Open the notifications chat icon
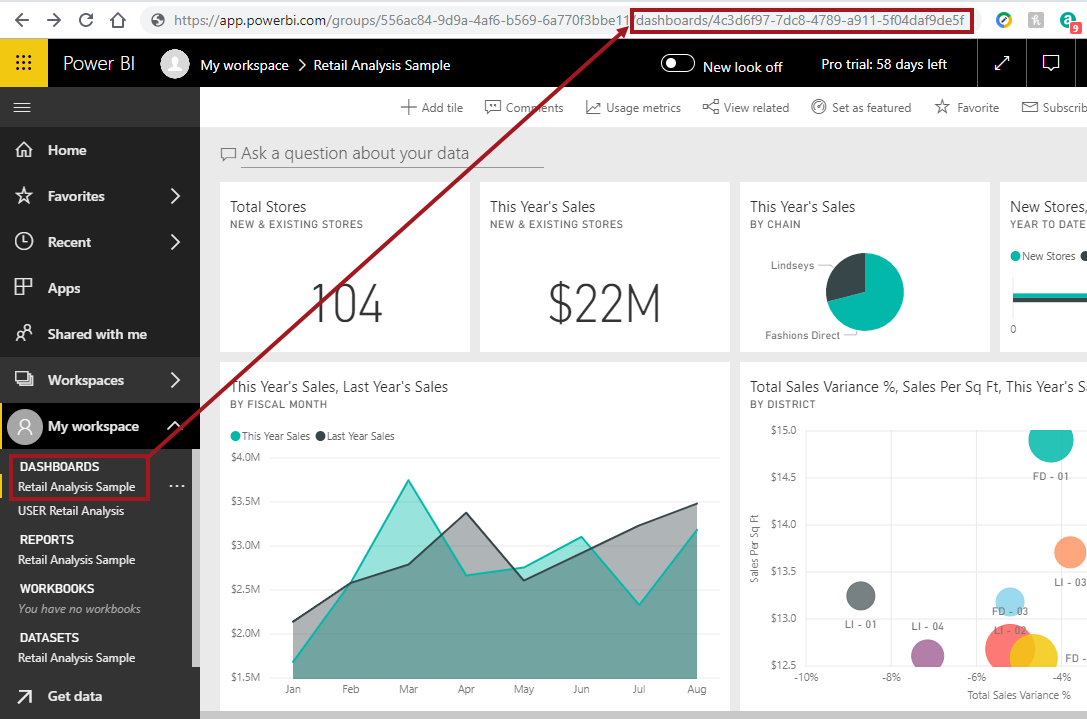 1050,64
